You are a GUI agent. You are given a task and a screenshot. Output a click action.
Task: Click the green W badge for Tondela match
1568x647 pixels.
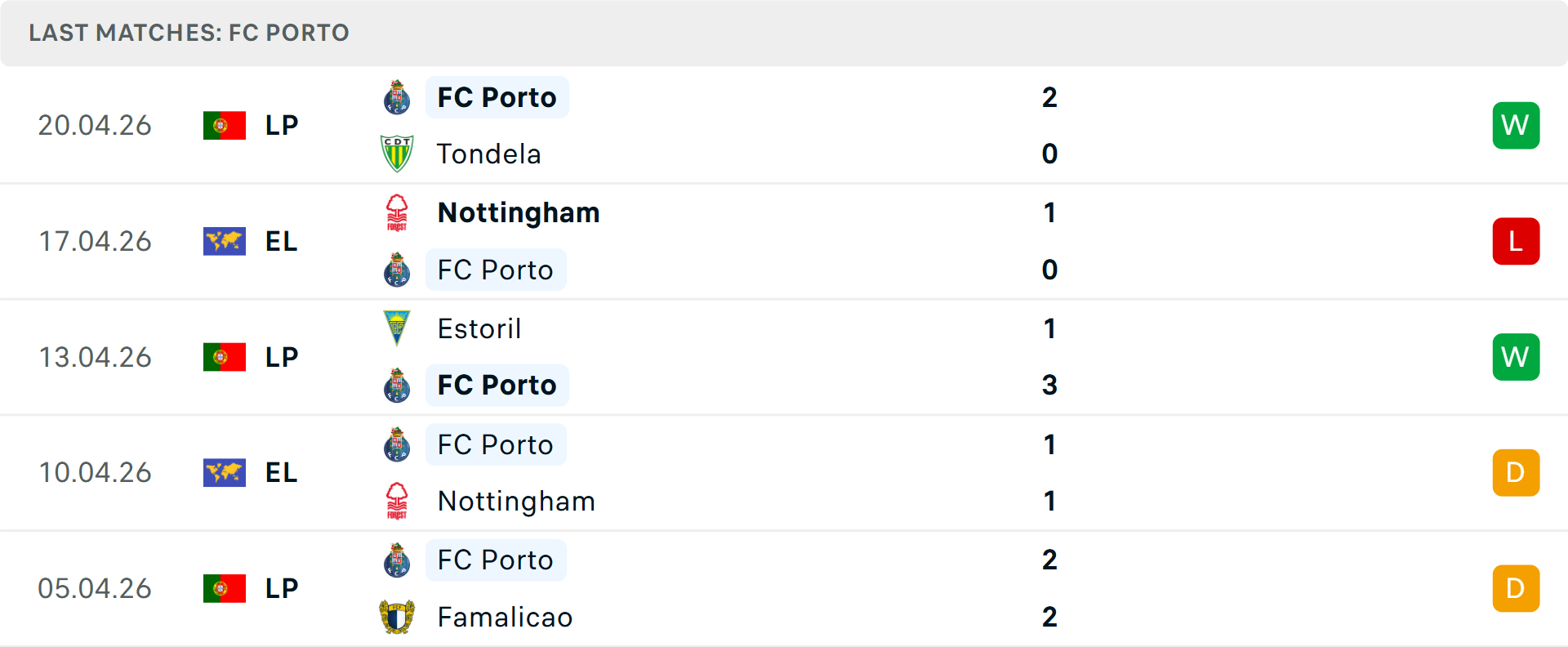click(x=1516, y=126)
